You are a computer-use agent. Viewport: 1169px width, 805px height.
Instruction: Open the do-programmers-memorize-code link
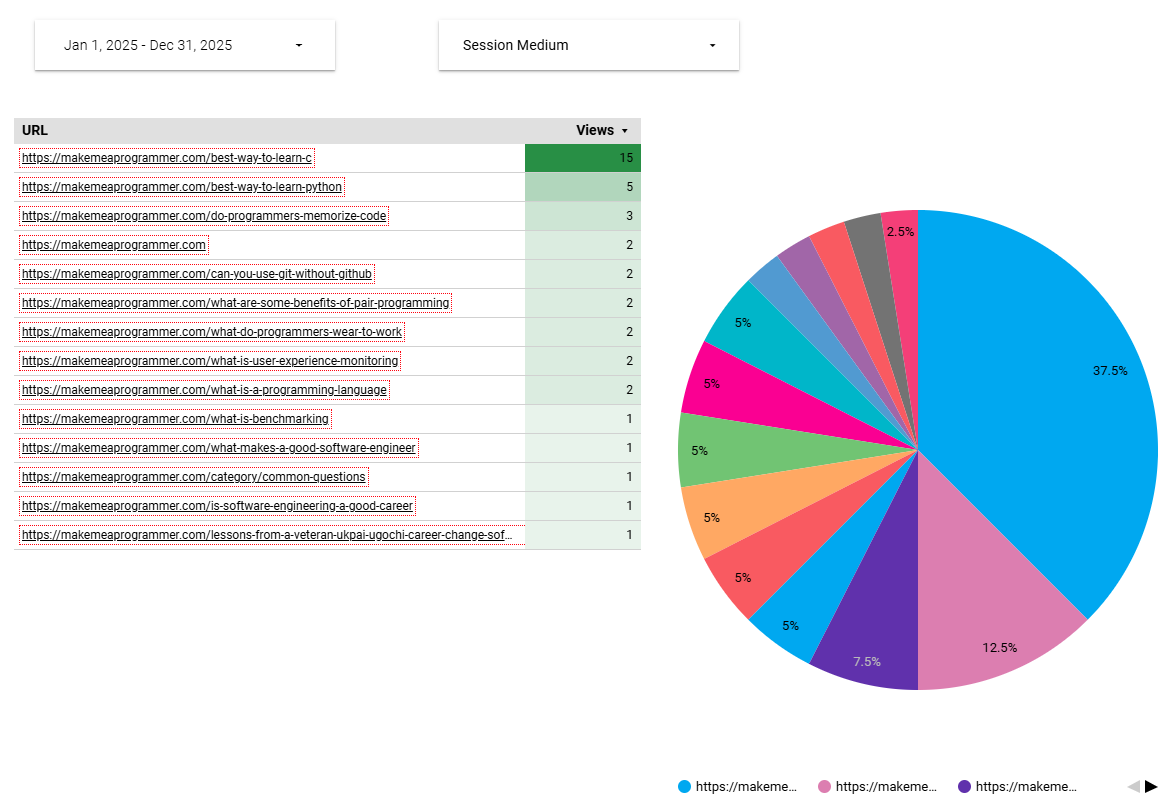[204, 216]
